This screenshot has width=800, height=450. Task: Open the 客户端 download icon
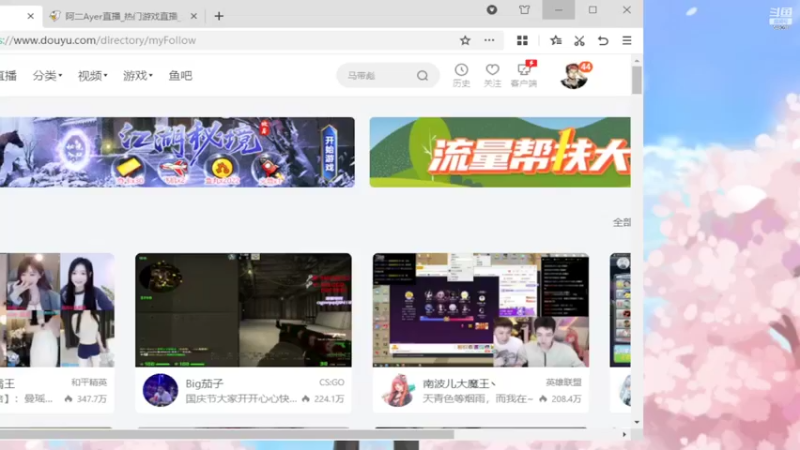click(524, 74)
